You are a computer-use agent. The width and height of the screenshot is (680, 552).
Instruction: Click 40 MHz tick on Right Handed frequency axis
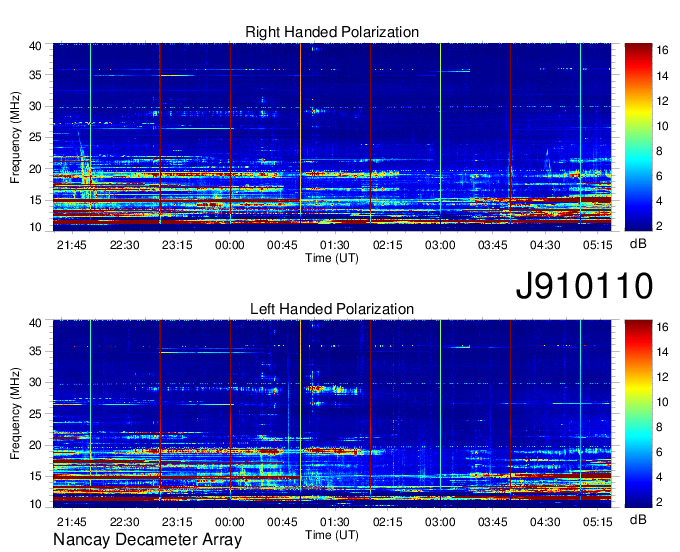(35, 46)
